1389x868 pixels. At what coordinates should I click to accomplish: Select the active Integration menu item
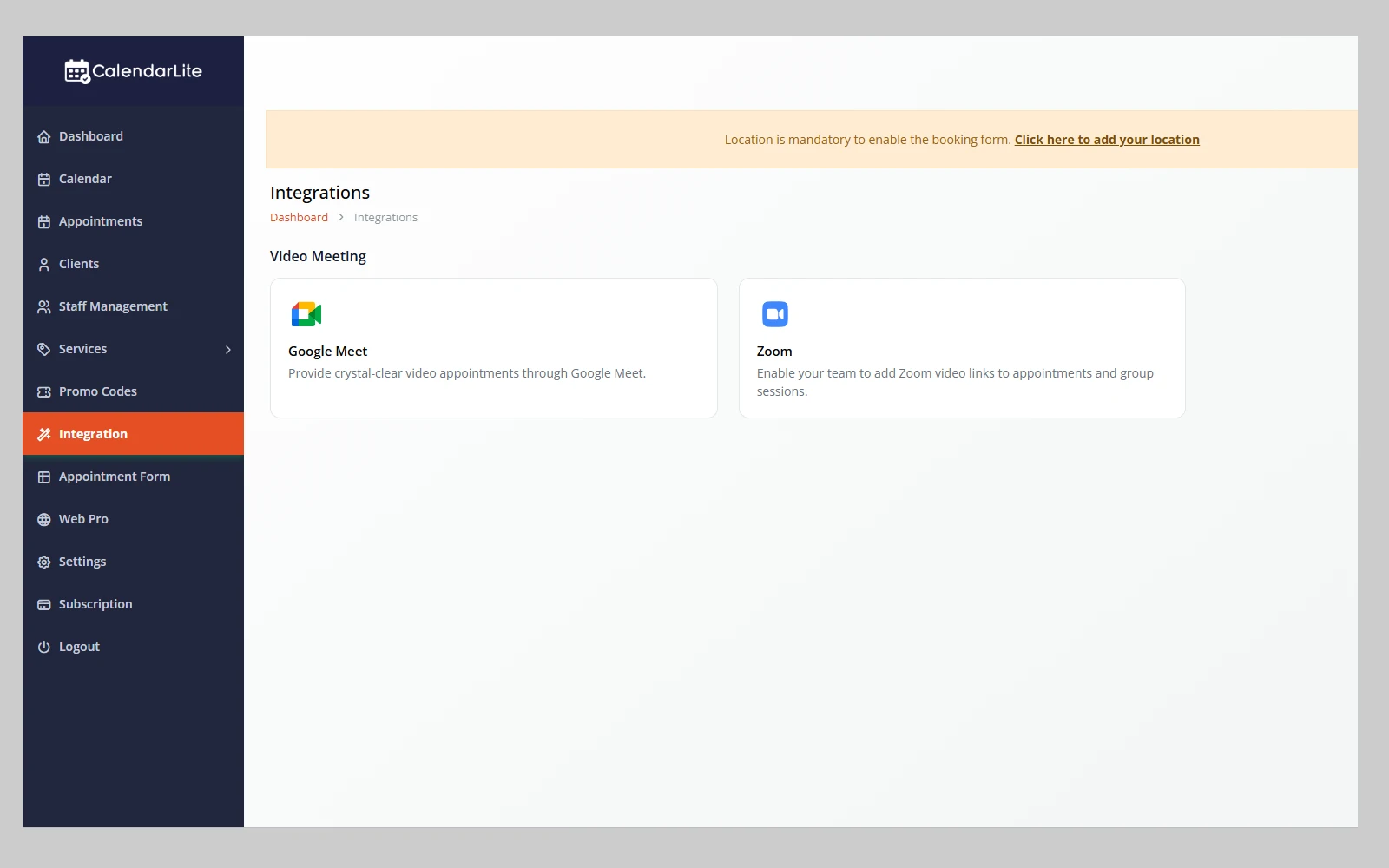click(133, 434)
